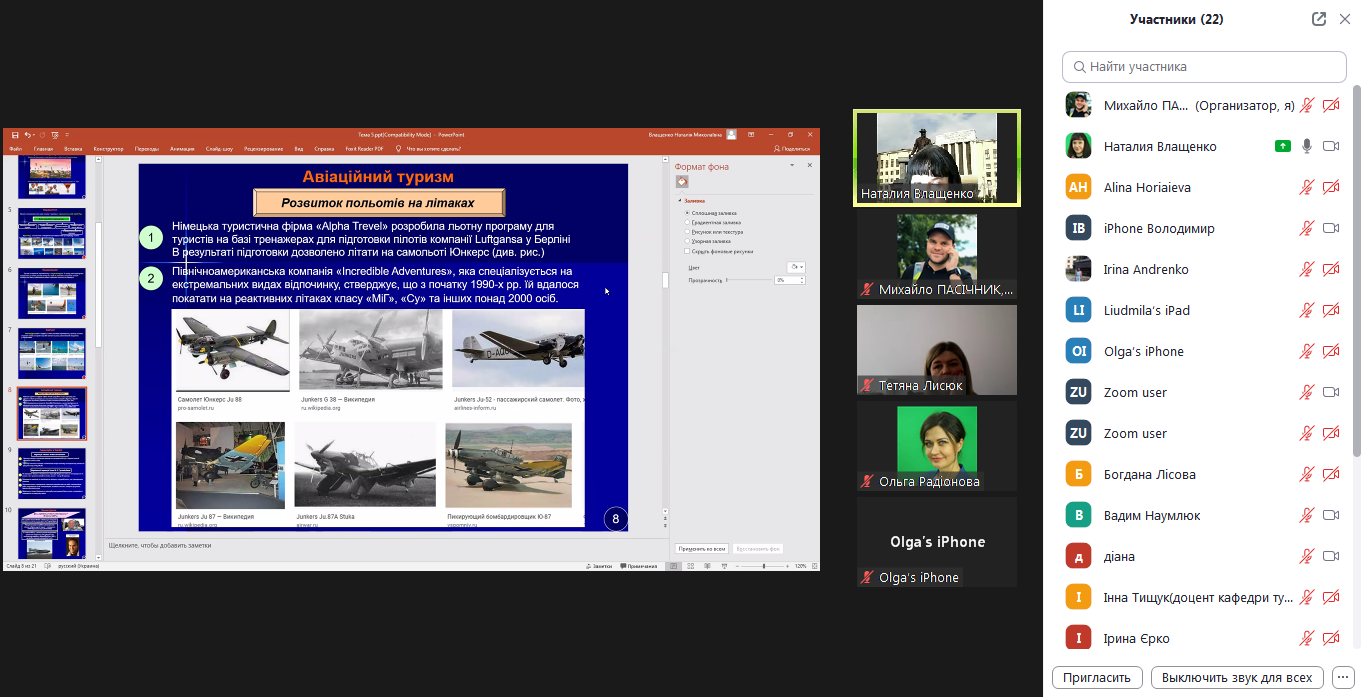1363x697 pixels.
Task: Click muted microphone icon for Богдана Лісова
Action: click(1306, 474)
